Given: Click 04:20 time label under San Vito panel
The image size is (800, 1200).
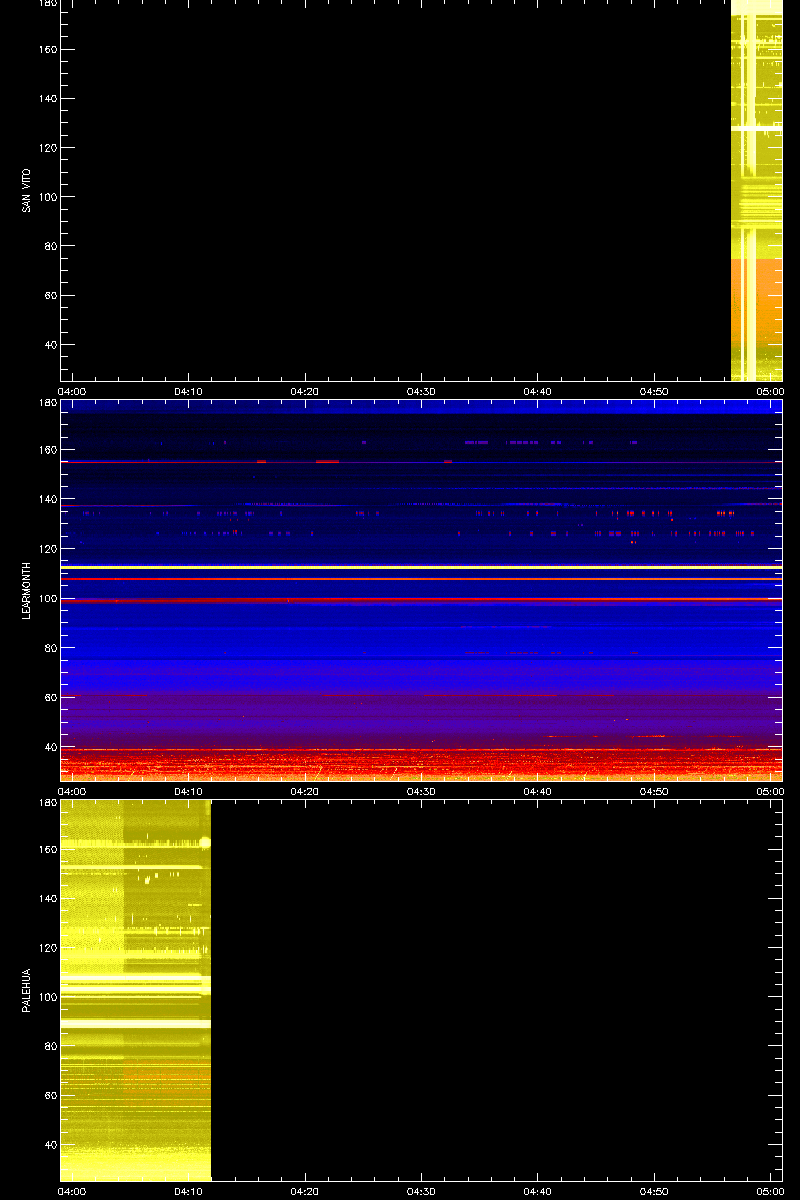Looking at the screenshot, I should [305, 391].
